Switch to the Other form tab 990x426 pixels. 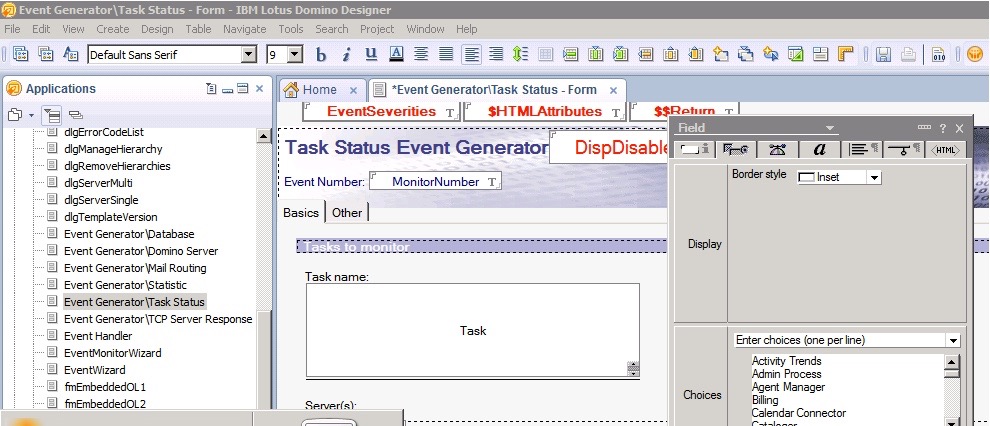[x=347, y=213]
